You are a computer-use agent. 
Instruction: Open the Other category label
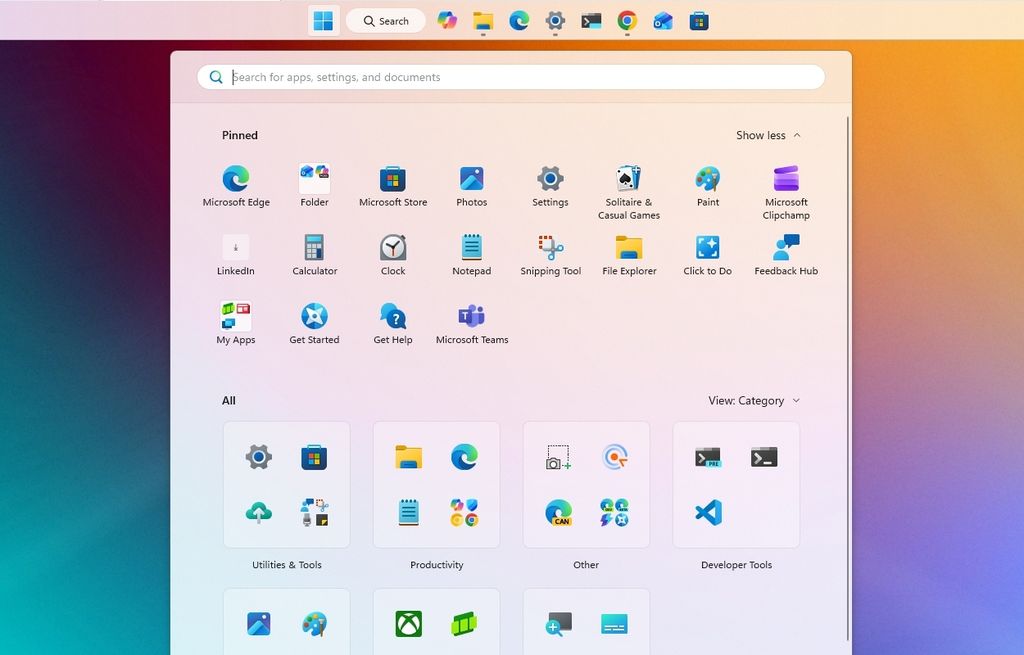[586, 565]
